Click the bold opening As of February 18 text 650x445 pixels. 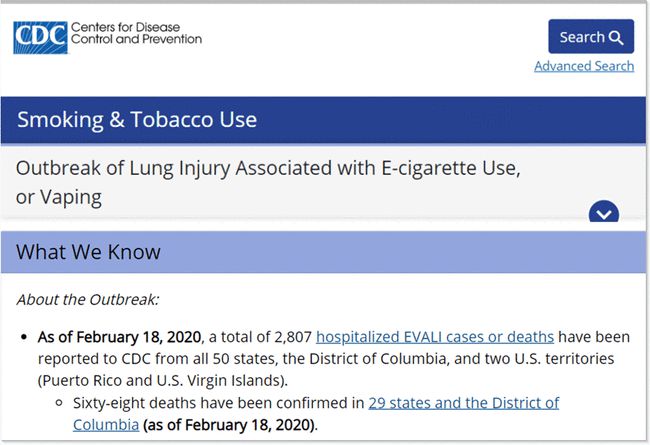click(120, 336)
